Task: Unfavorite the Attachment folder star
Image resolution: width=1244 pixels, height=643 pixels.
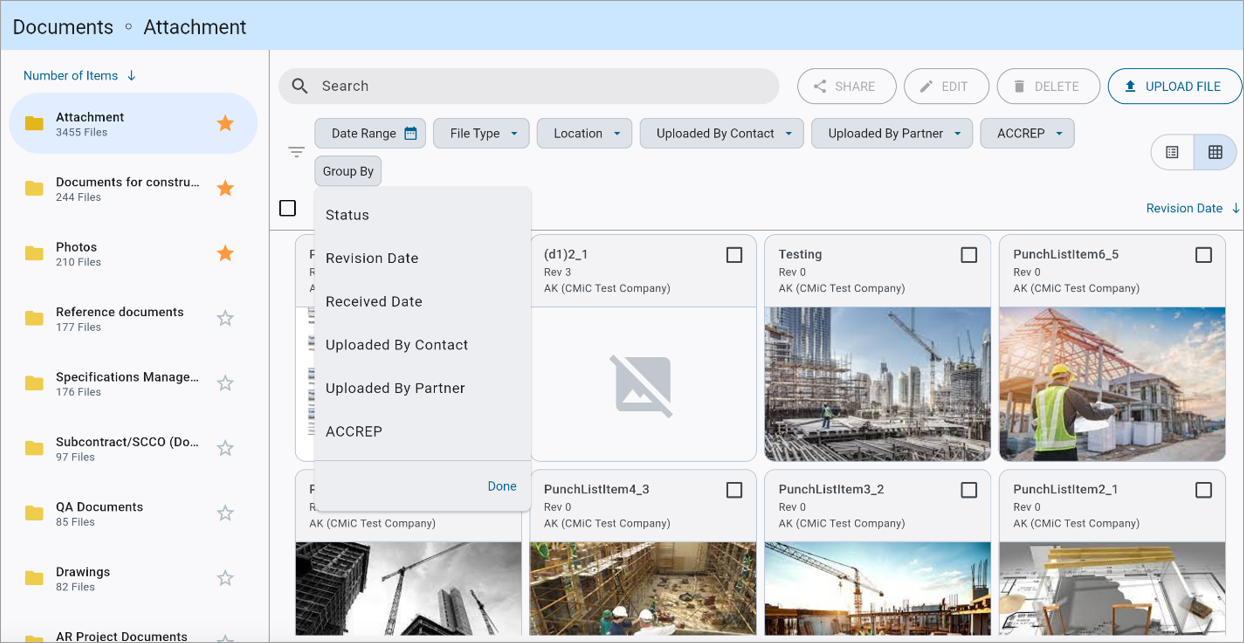Action: (x=225, y=123)
